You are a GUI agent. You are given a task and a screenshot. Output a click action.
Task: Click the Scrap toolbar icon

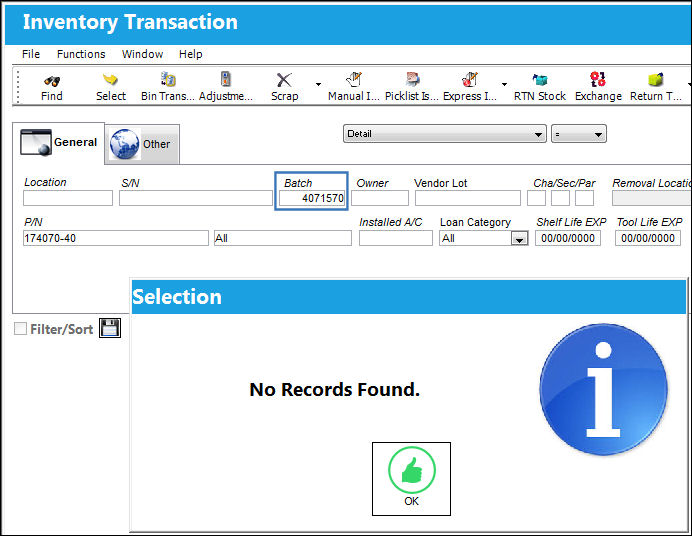click(284, 80)
